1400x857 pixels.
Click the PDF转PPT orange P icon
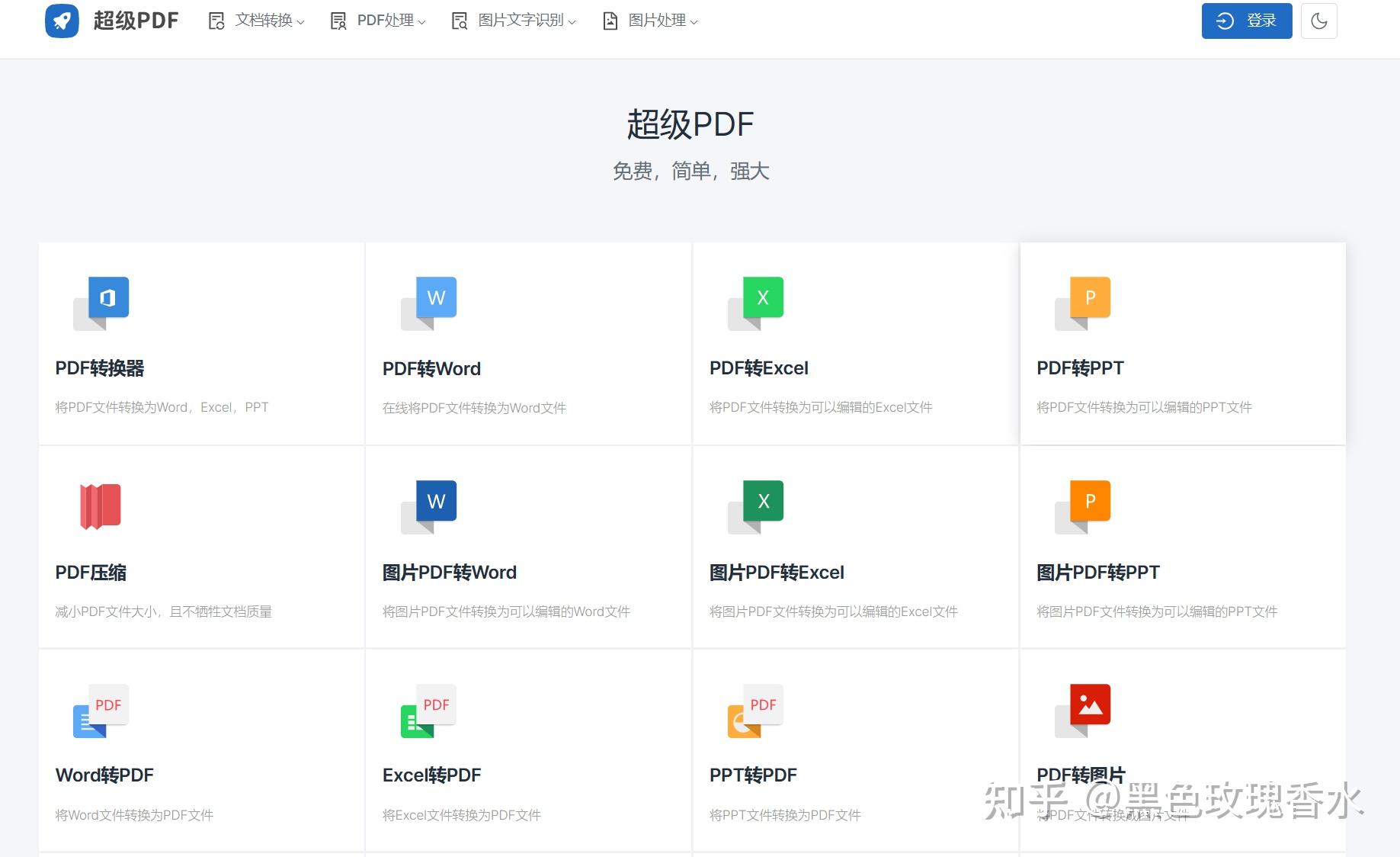pyautogui.click(x=1083, y=303)
